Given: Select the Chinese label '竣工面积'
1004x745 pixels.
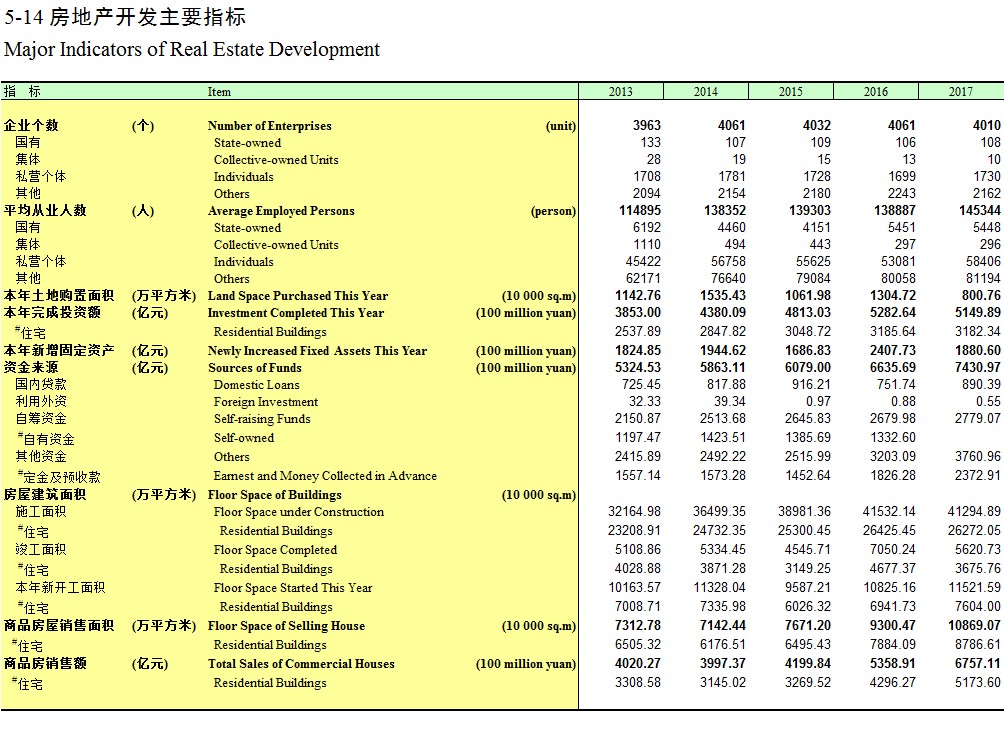Looking at the screenshot, I should (x=41, y=549).
